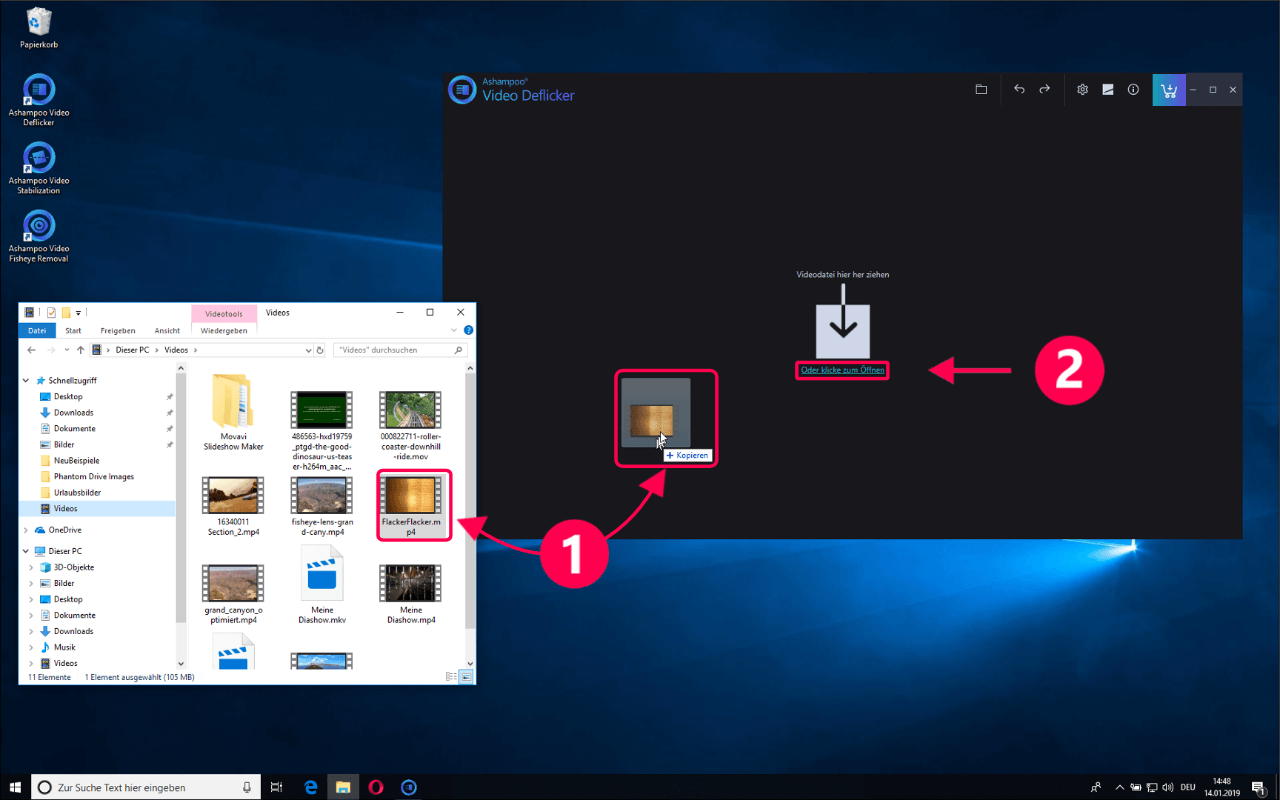The image size is (1280, 800).
Task: Select Ashampoo Video Deflicker desktop shortcut
Action: click(x=40, y=100)
